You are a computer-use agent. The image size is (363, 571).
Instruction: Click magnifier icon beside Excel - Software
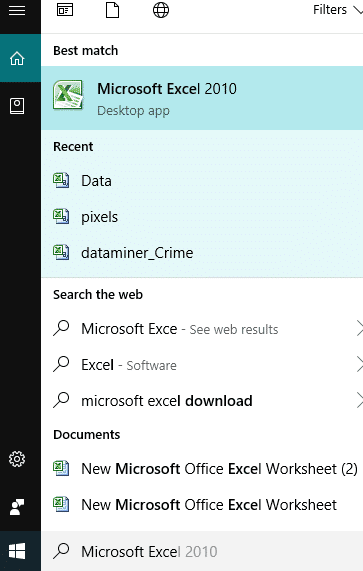point(61,364)
